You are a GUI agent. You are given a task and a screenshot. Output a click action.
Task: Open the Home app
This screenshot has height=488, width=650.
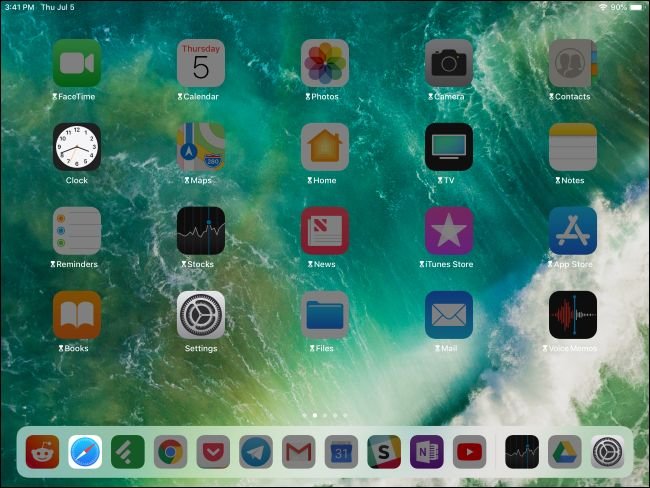point(325,148)
